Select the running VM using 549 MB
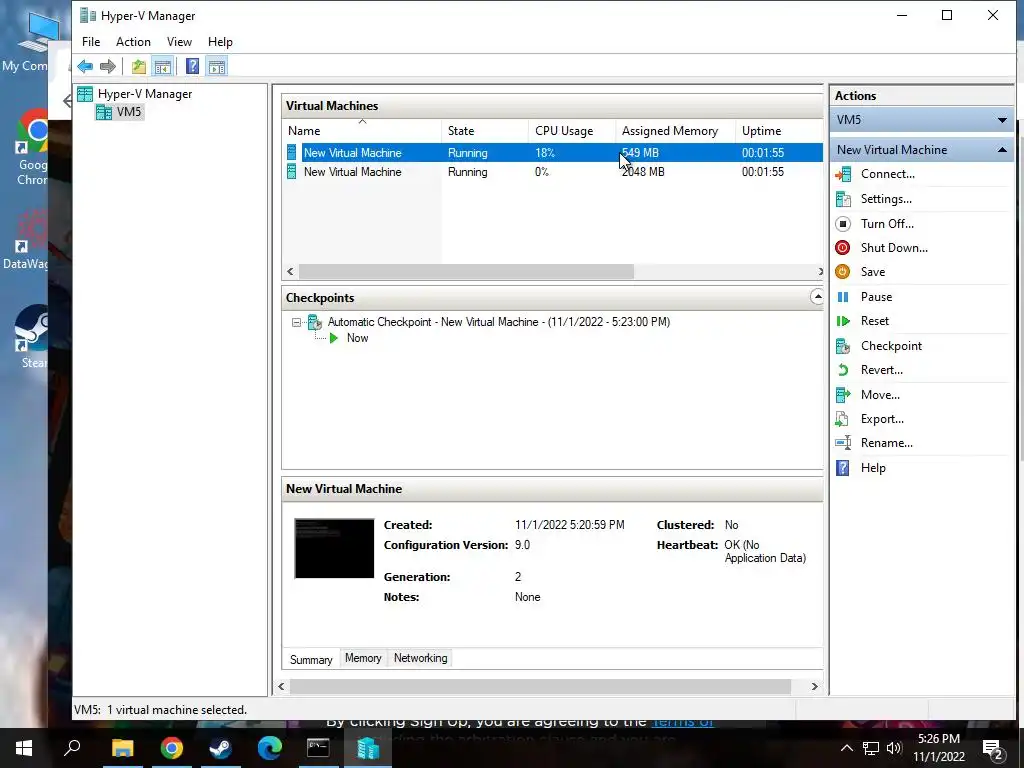Viewport: 1024px width, 768px height. click(552, 153)
